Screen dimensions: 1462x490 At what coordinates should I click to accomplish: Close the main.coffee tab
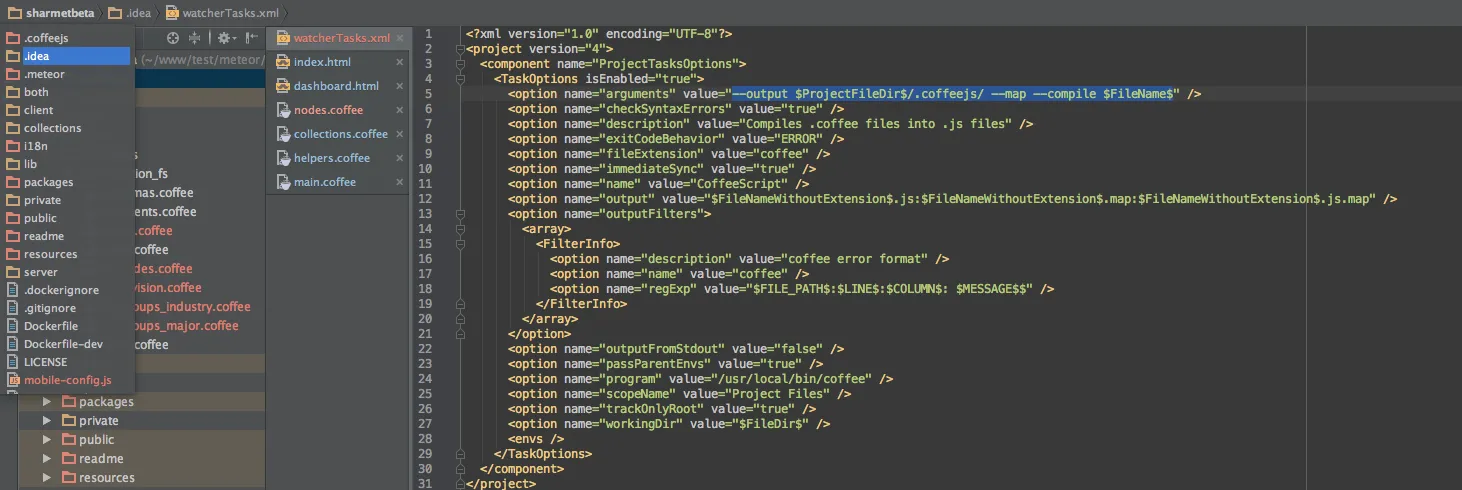coord(400,182)
